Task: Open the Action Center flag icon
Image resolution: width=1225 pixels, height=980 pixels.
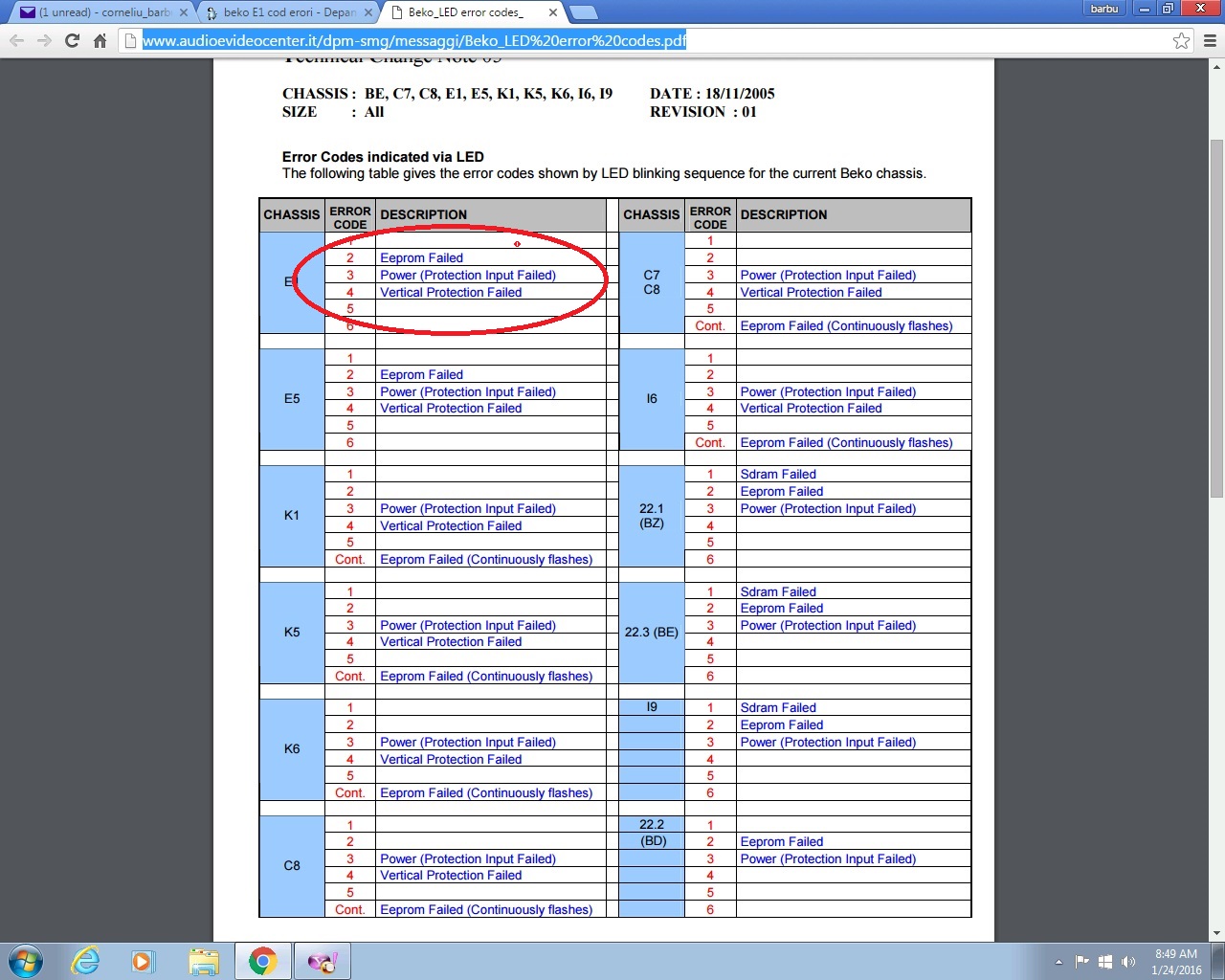Action: tap(1082, 962)
